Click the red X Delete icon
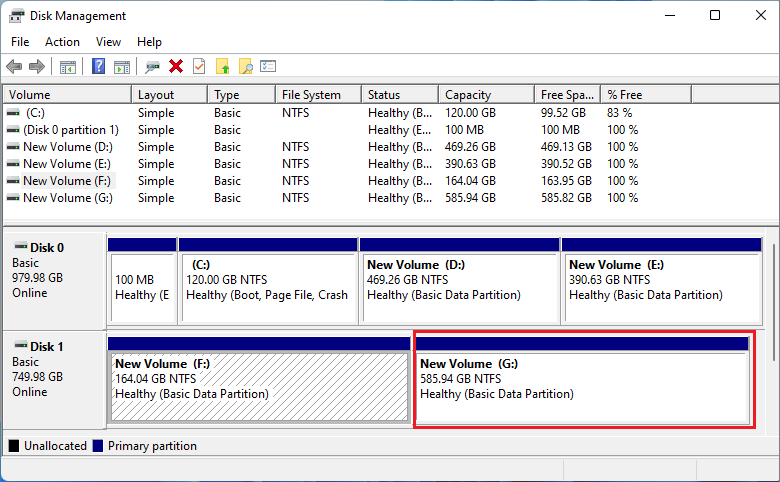 176,67
